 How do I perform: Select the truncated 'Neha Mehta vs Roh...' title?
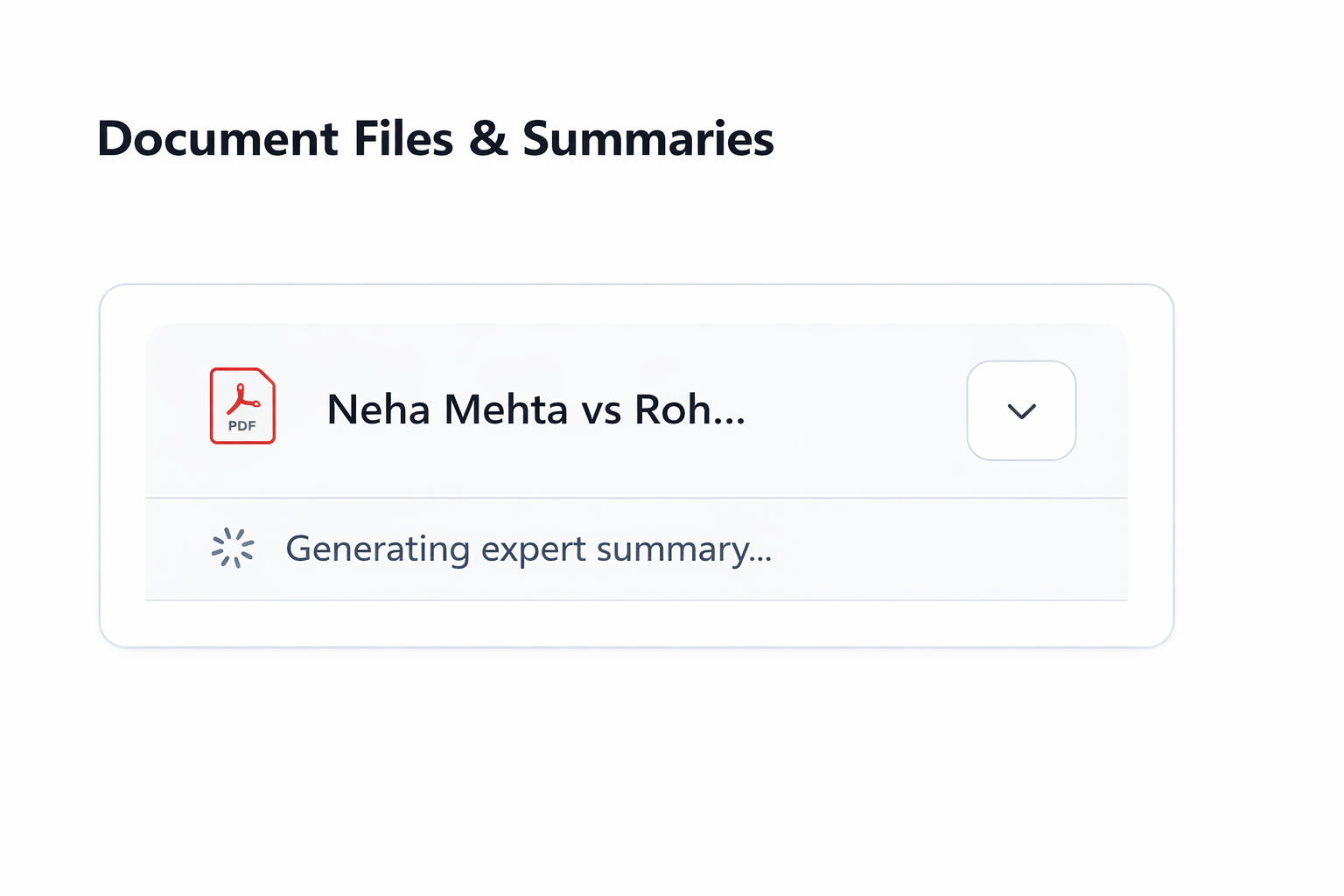click(535, 409)
